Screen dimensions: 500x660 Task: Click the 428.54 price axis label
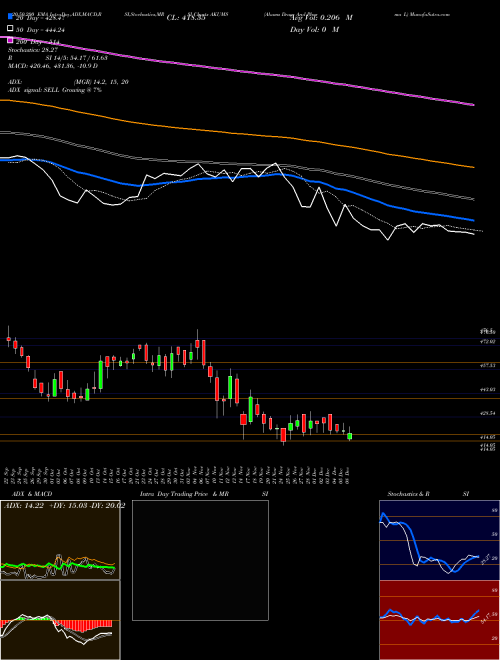pos(489,413)
